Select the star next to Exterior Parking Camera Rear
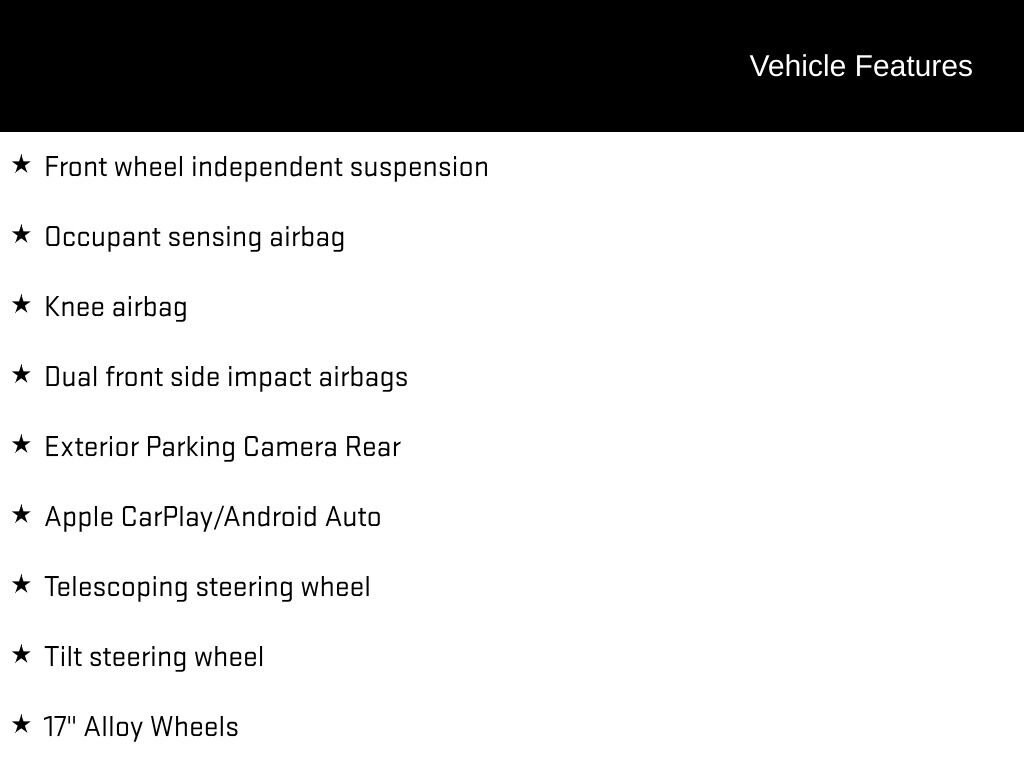This screenshot has width=1024, height=768. [21, 445]
